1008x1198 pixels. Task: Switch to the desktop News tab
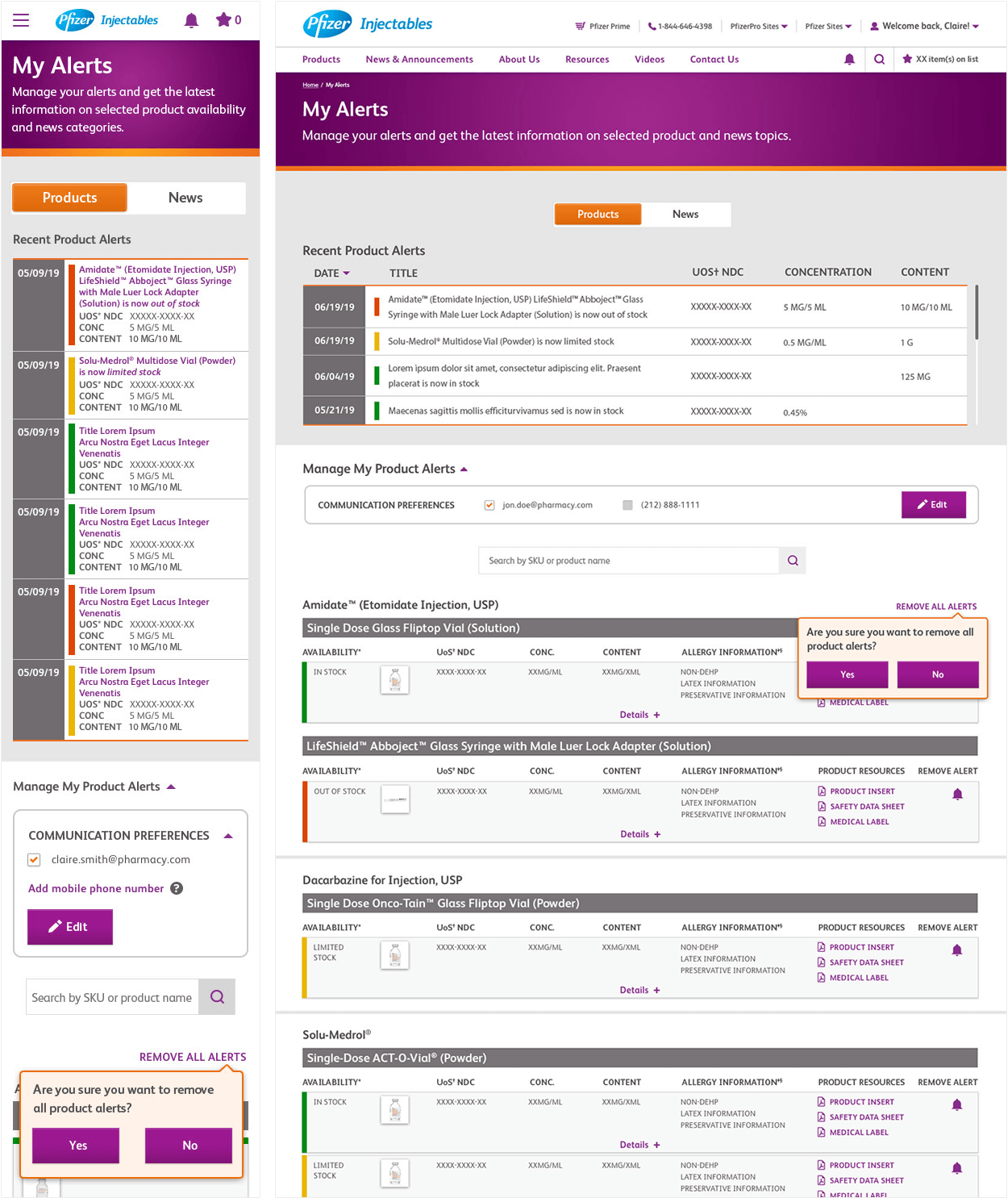[x=685, y=214]
